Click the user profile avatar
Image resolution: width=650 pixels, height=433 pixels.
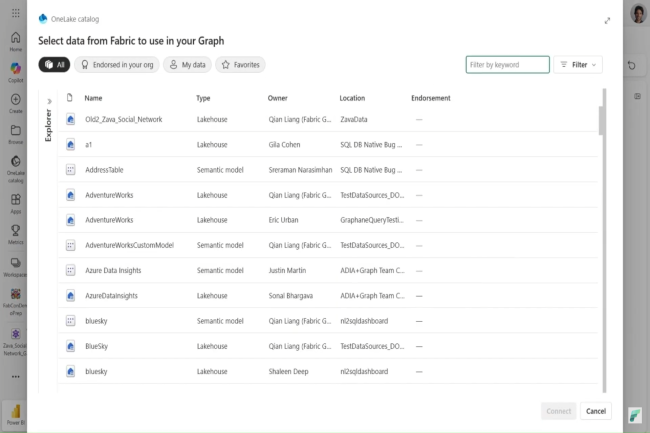pyautogui.click(x=638, y=14)
